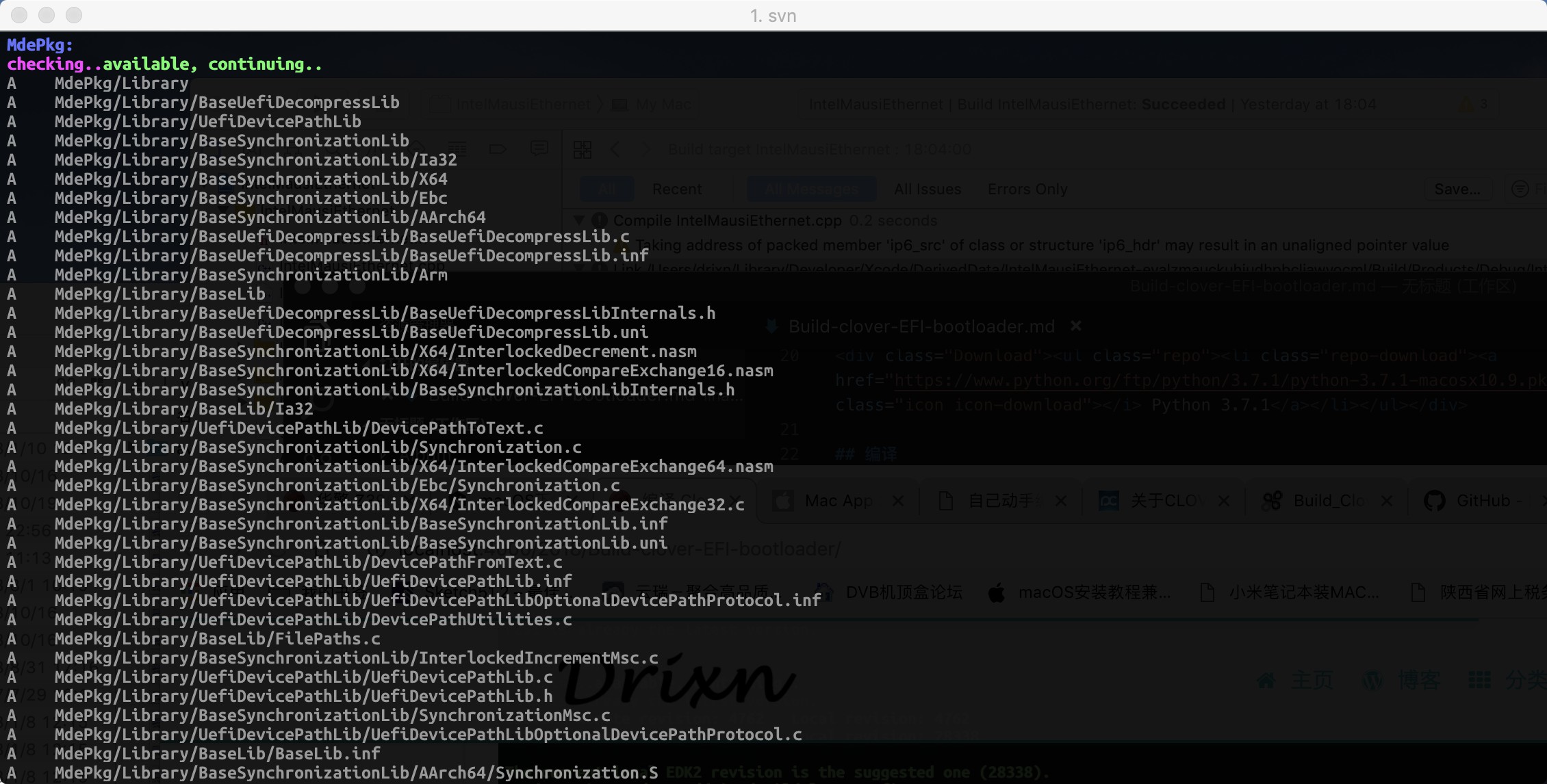Click the line ending 'DevicePathFromText.c'

[308, 562]
